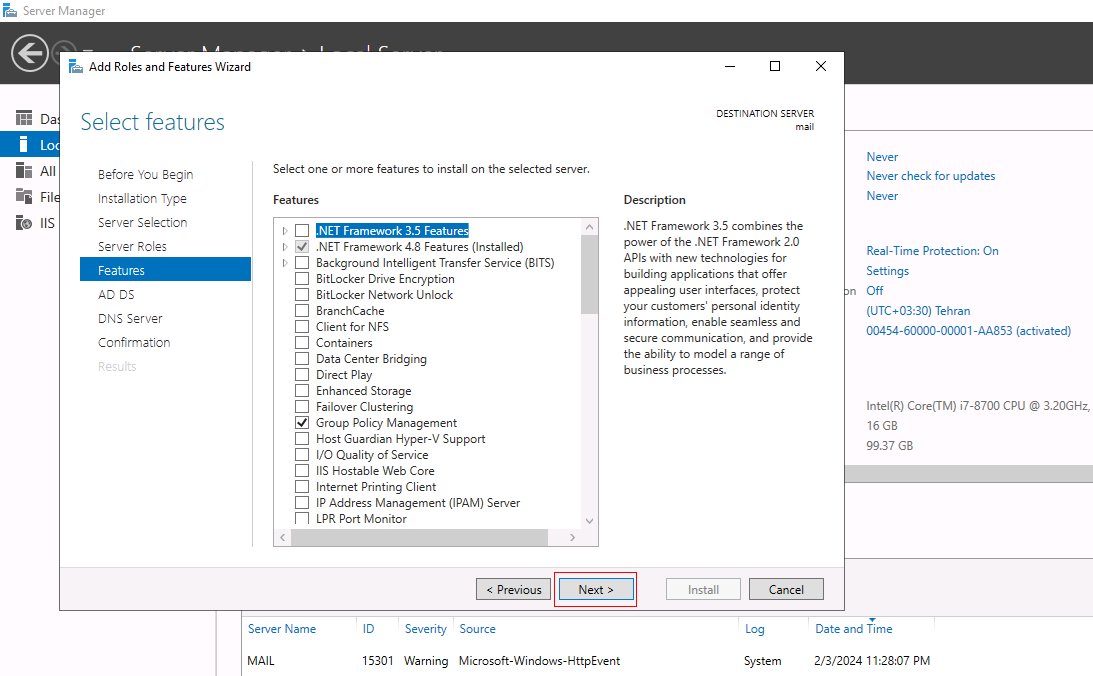1093x676 pixels.
Task: Check IP Address Management (IPAM) Server
Action: tap(302, 503)
